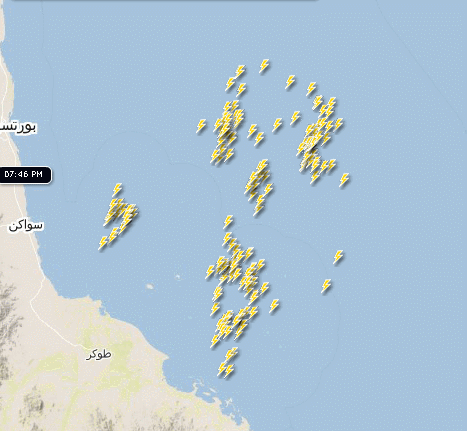467x431 pixels.
Task: Select the lone bolt right of the southern cluster
Action: (274, 305)
